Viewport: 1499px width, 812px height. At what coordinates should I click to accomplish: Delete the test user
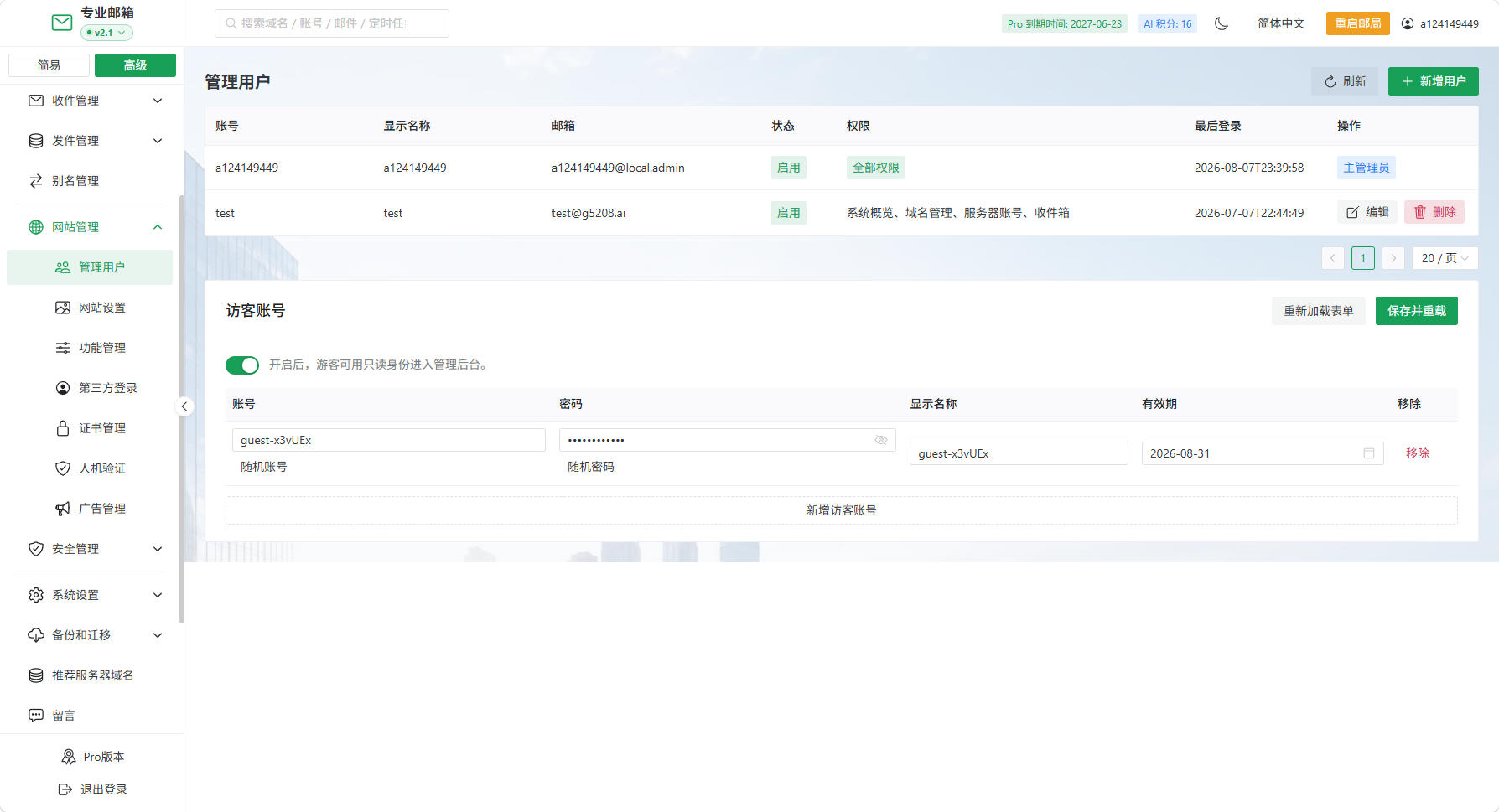1434,213
